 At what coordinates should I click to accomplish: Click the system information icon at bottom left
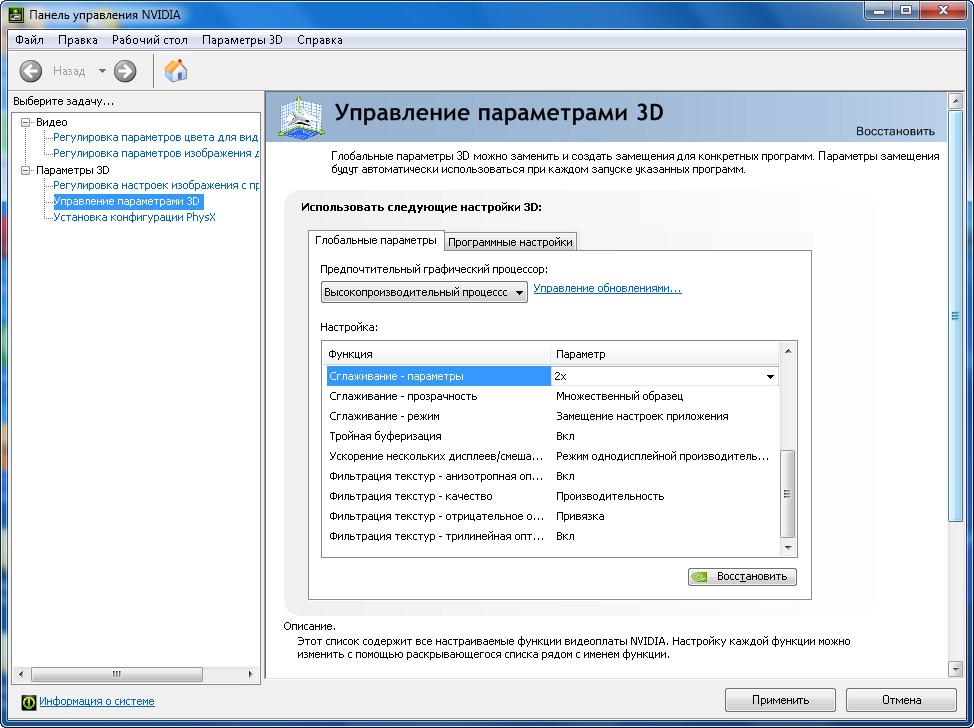pyautogui.click(x=29, y=702)
